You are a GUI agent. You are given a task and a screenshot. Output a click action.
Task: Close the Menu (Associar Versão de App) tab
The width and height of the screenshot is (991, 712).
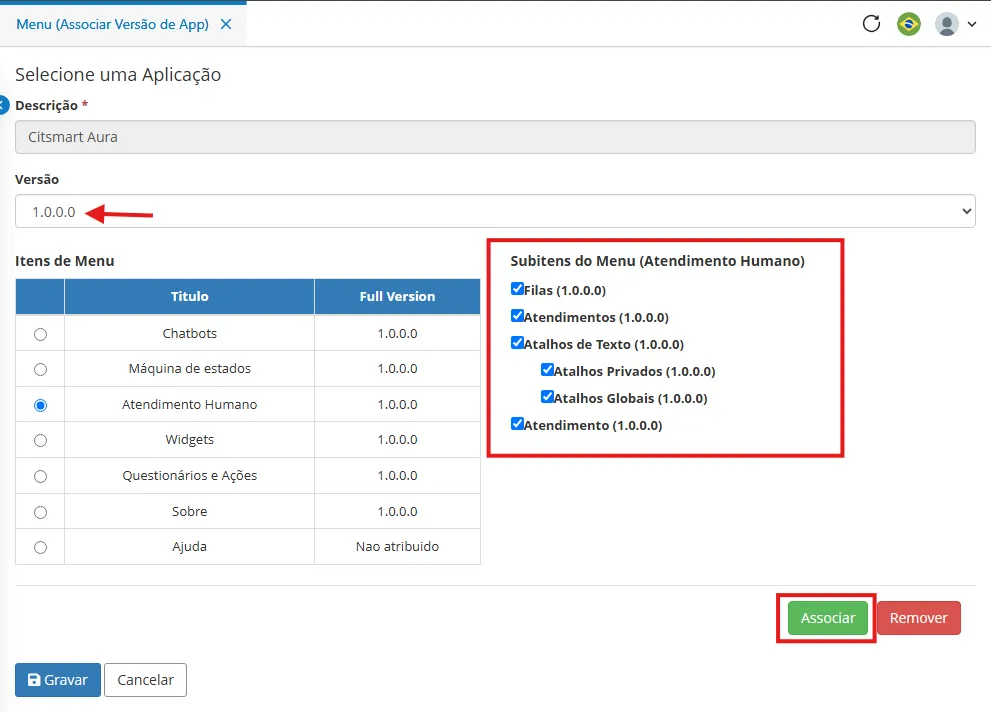(x=226, y=24)
